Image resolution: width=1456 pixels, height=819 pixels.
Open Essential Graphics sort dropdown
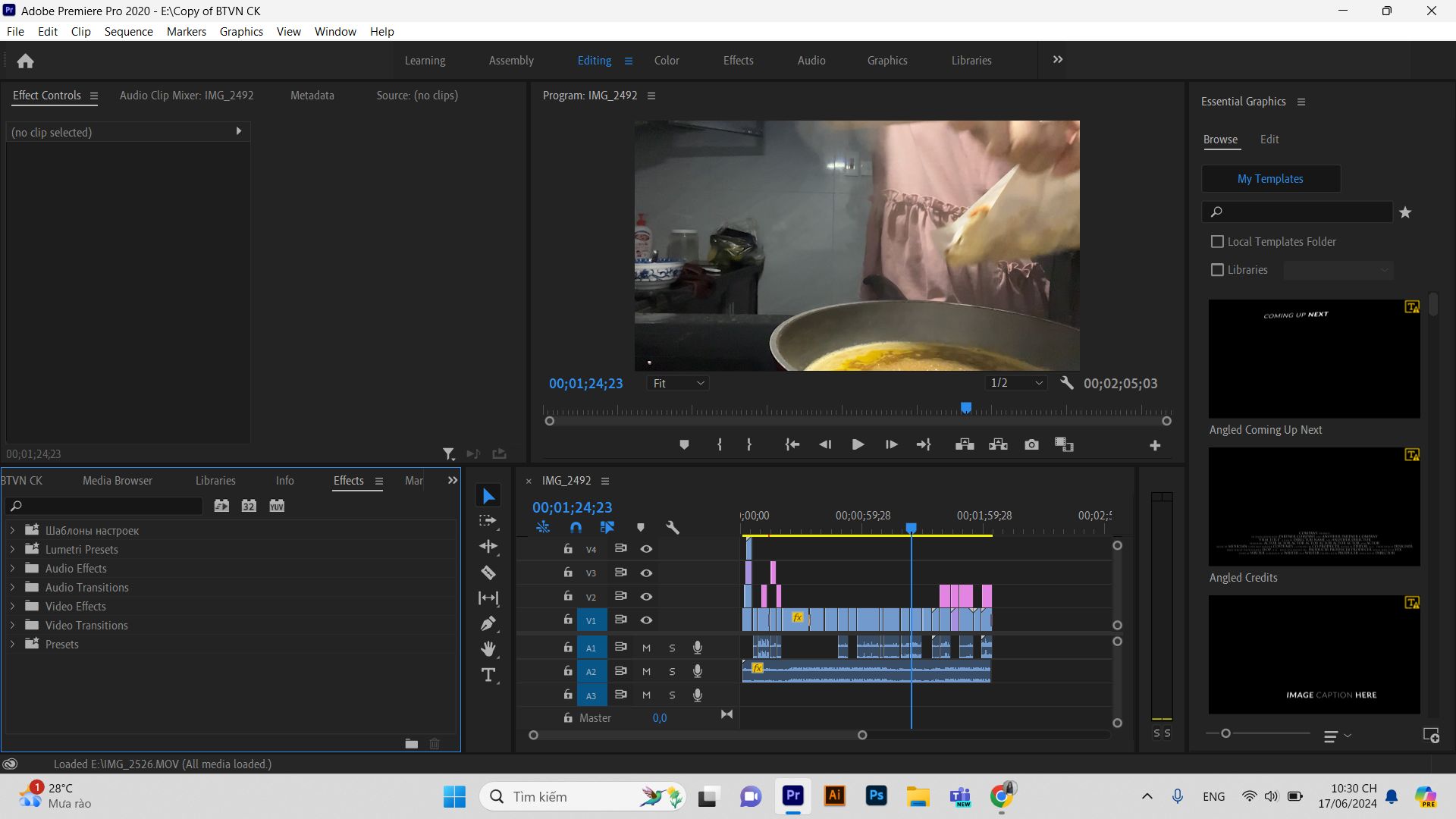(1337, 736)
